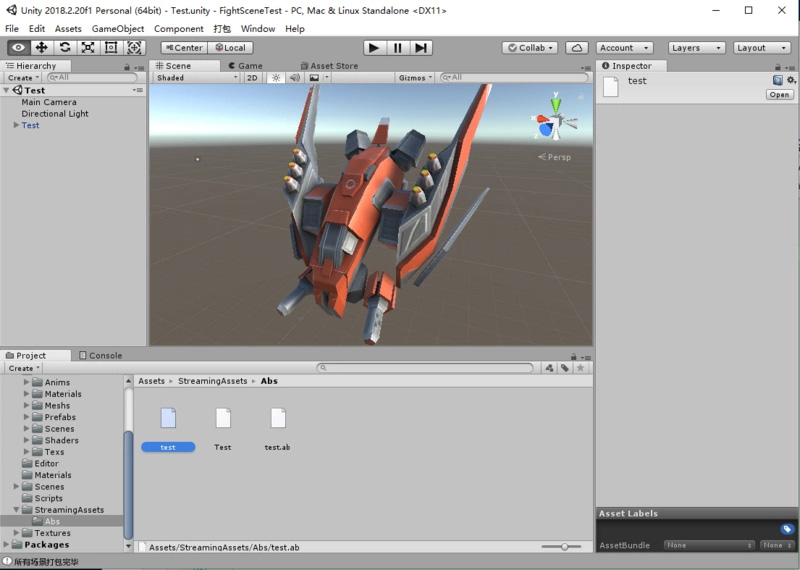Viewport: 800px width, 570px height.
Task: Adjust the Project icon size slider
Action: pyautogui.click(x=565, y=546)
